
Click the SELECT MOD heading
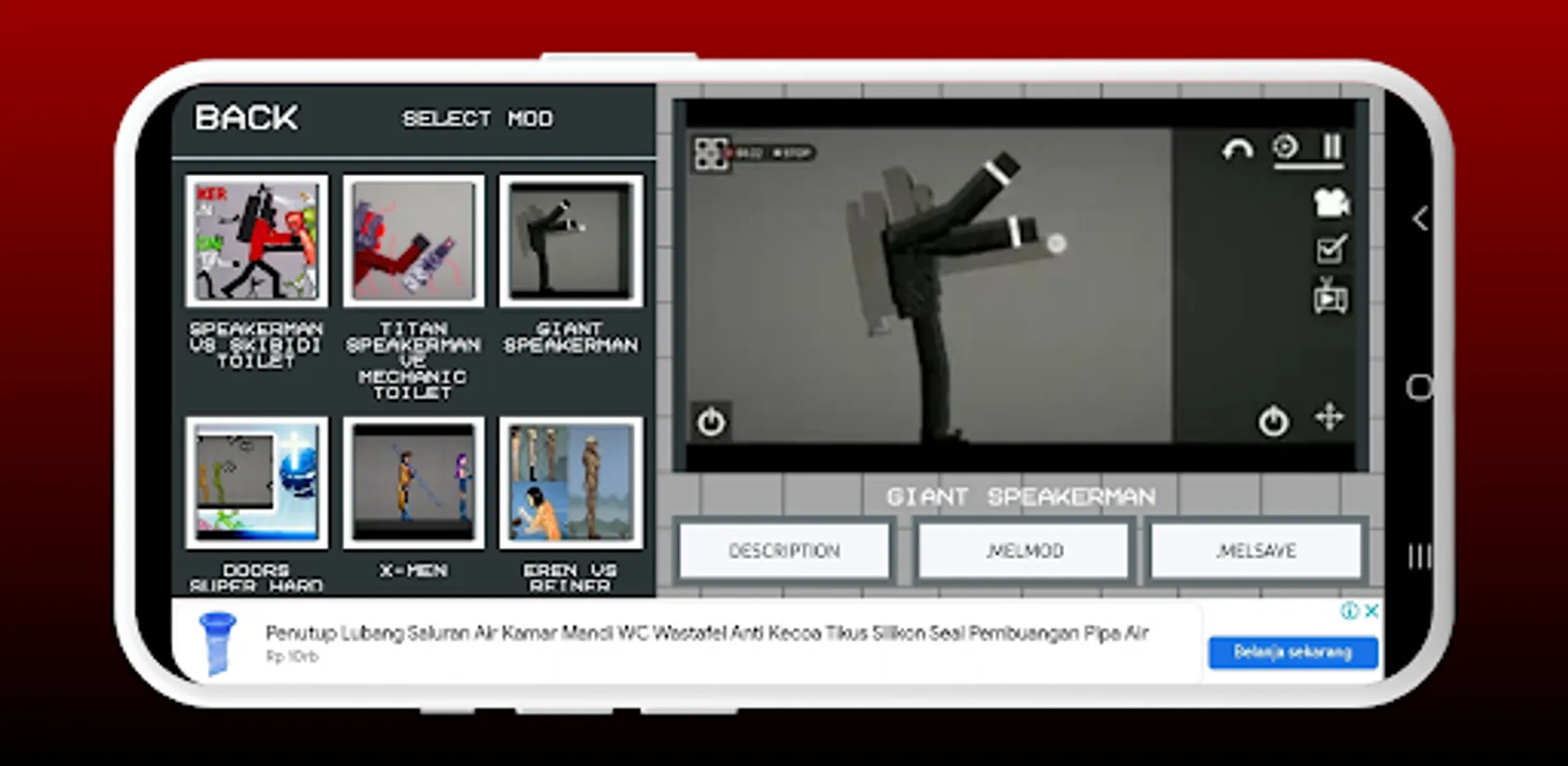pyautogui.click(x=477, y=118)
